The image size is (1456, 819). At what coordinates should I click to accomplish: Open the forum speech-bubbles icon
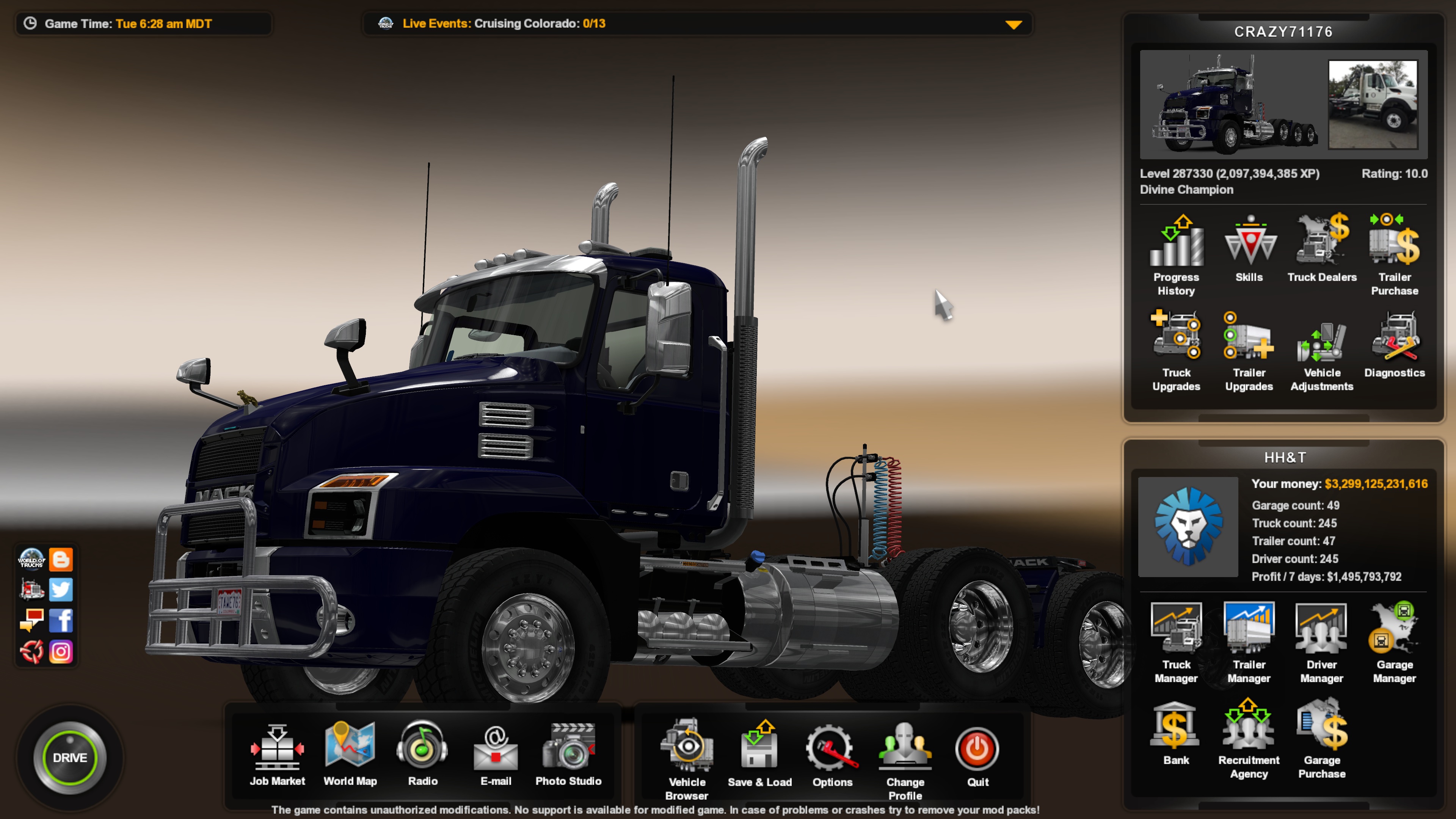click(31, 621)
